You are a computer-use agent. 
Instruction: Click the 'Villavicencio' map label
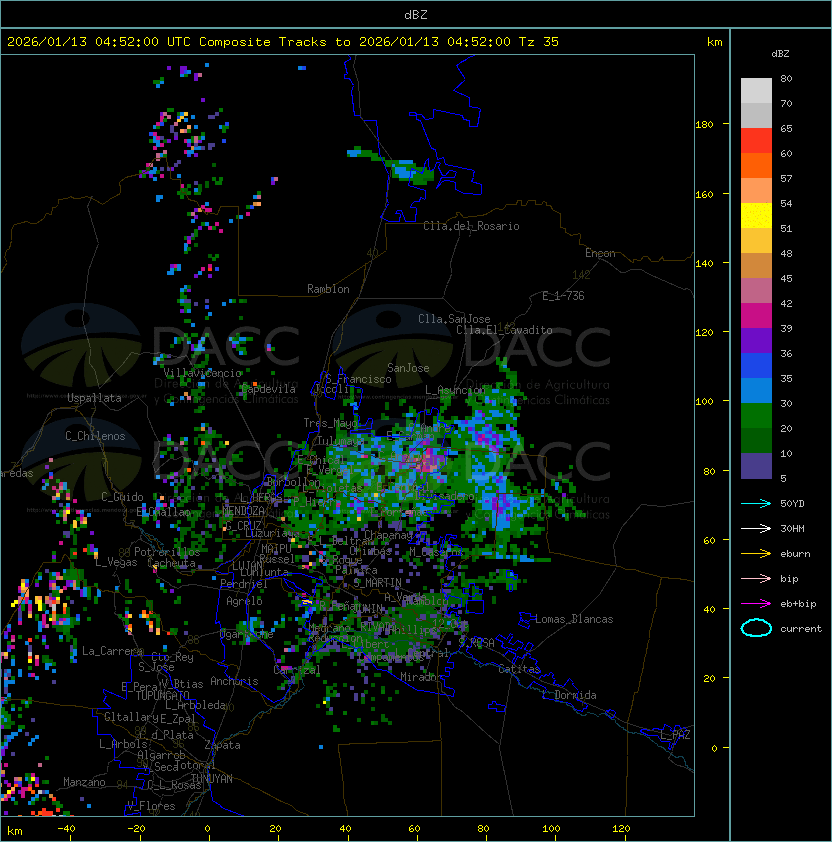click(x=202, y=373)
